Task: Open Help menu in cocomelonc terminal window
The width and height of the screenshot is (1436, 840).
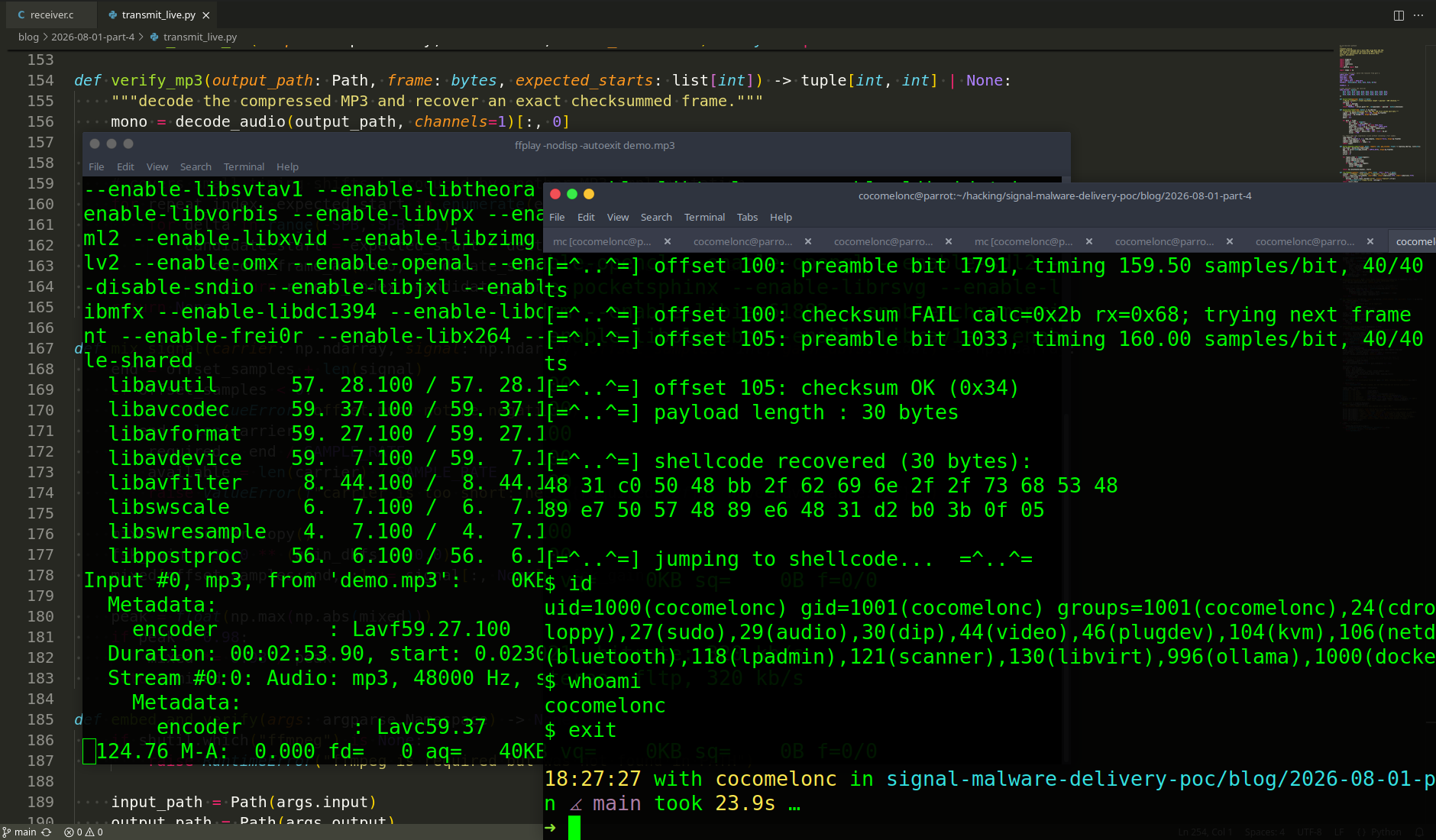Action: tap(781, 217)
